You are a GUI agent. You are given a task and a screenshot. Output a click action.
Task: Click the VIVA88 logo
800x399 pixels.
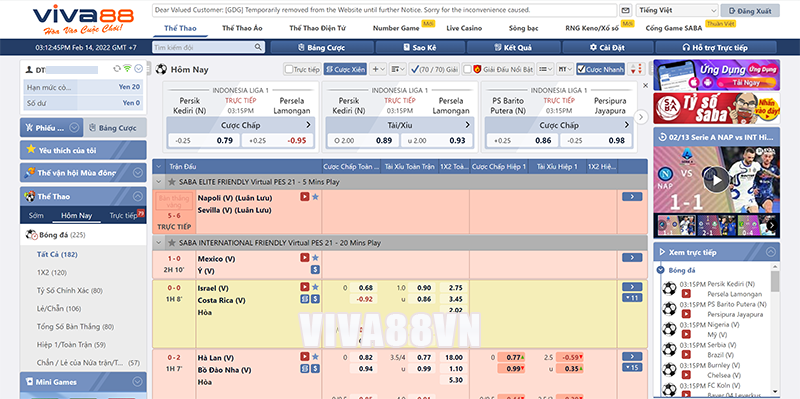pos(83,19)
